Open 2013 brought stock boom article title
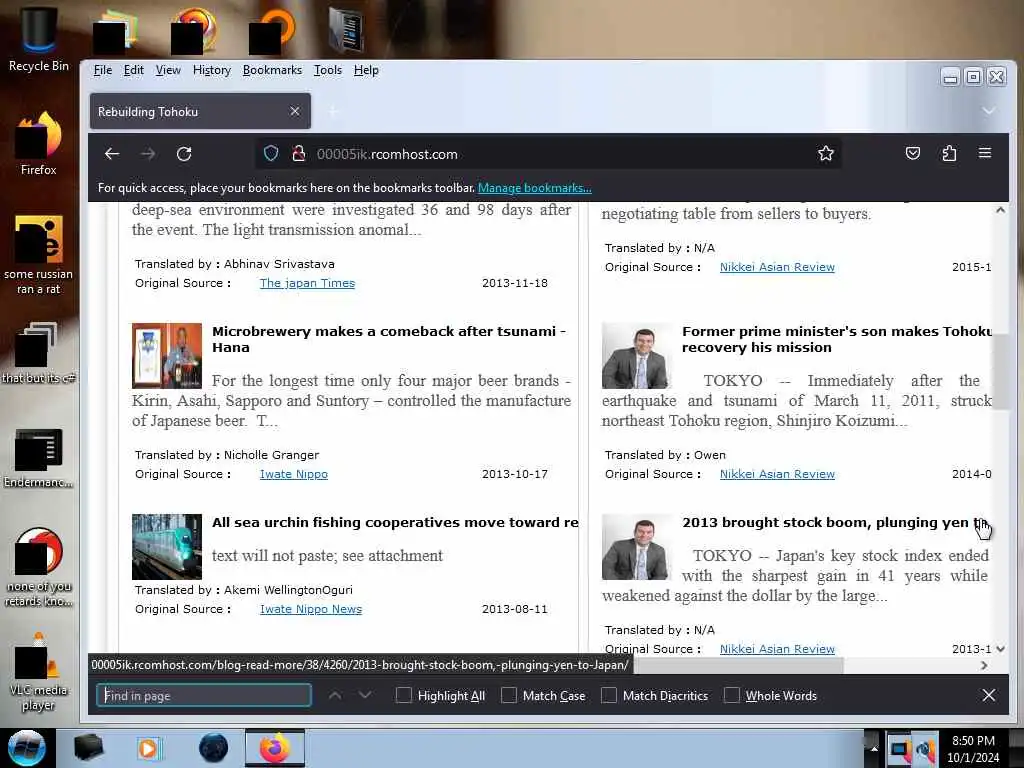The width and height of the screenshot is (1024, 768). point(836,522)
